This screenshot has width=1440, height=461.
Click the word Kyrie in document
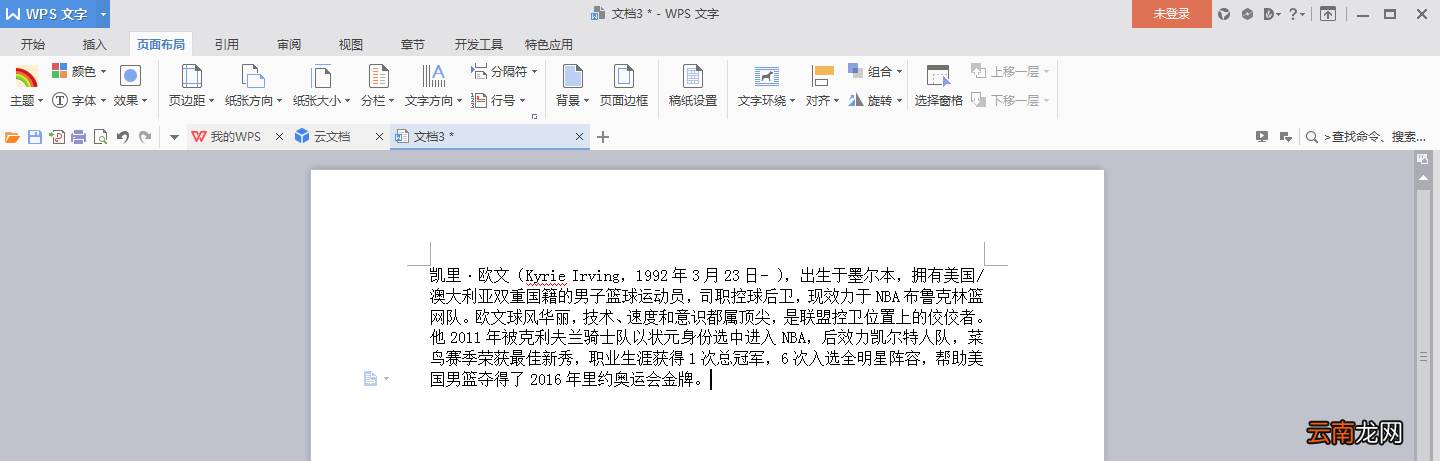(545, 275)
